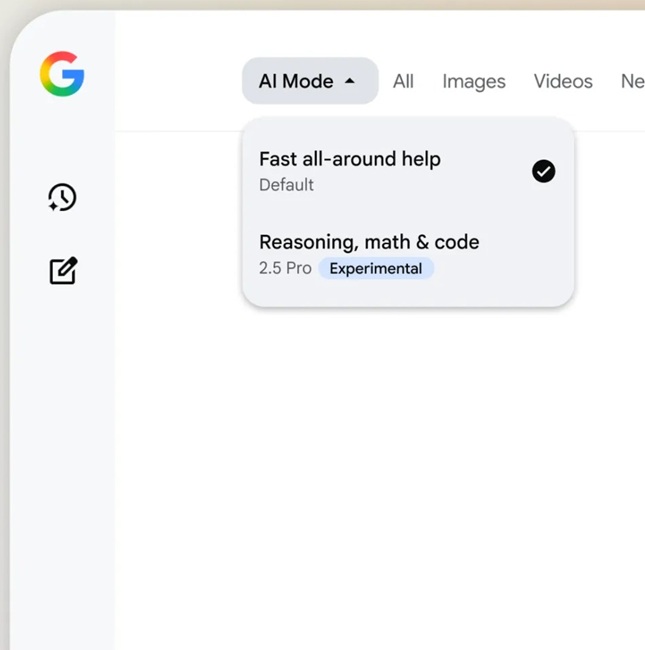Image resolution: width=645 pixels, height=650 pixels.
Task: Collapse the AI Mode dropdown button
Action: (x=310, y=81)
